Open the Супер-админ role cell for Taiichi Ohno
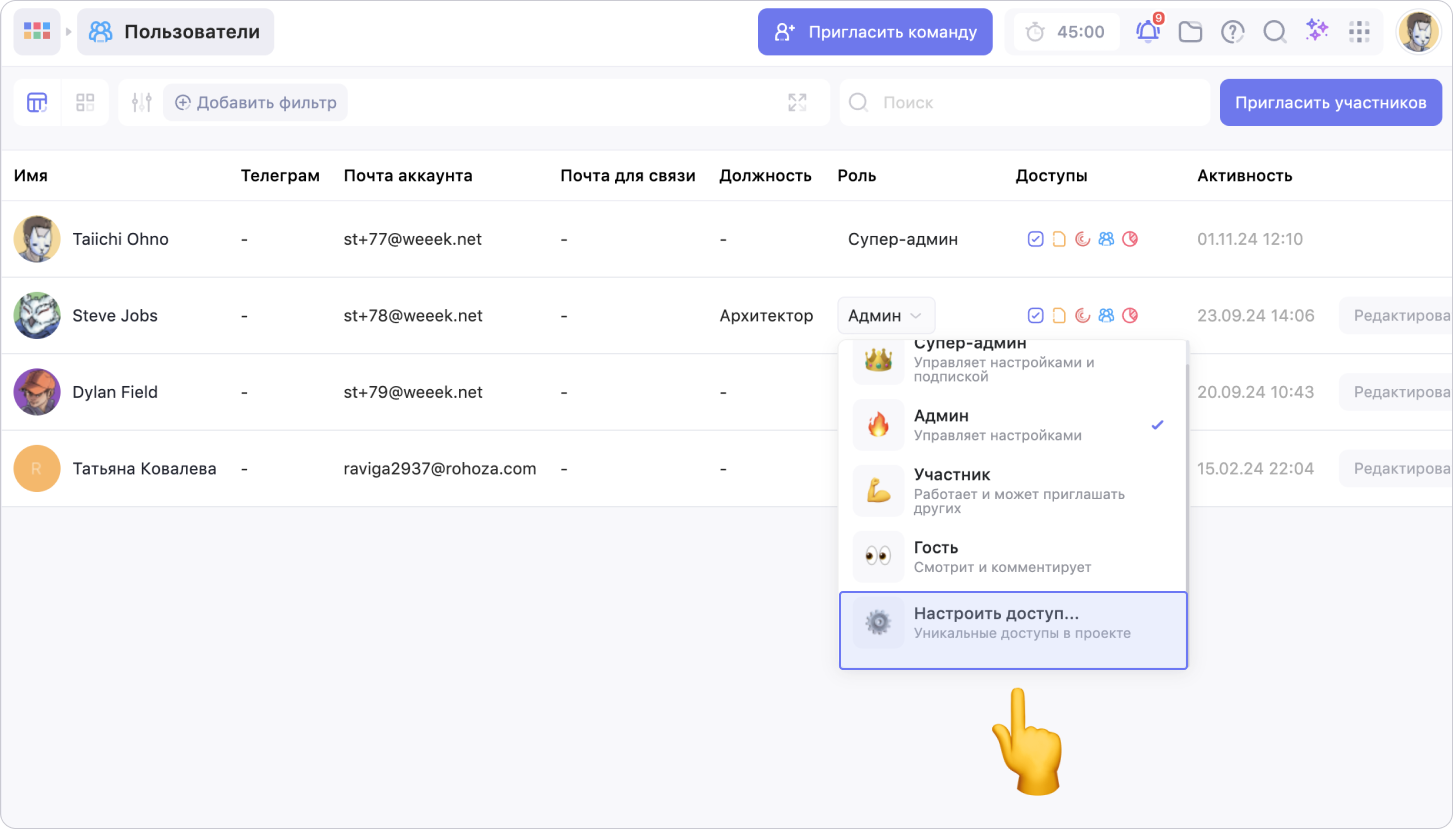1453x829 pixels. coord(902,240)
